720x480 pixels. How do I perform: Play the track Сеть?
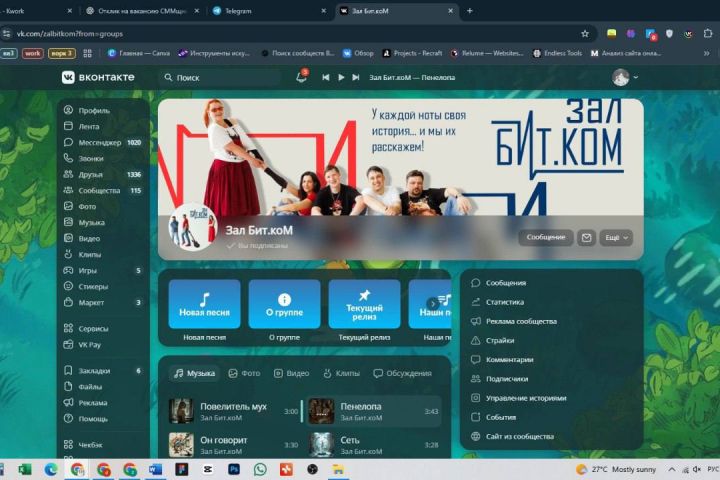373,445
